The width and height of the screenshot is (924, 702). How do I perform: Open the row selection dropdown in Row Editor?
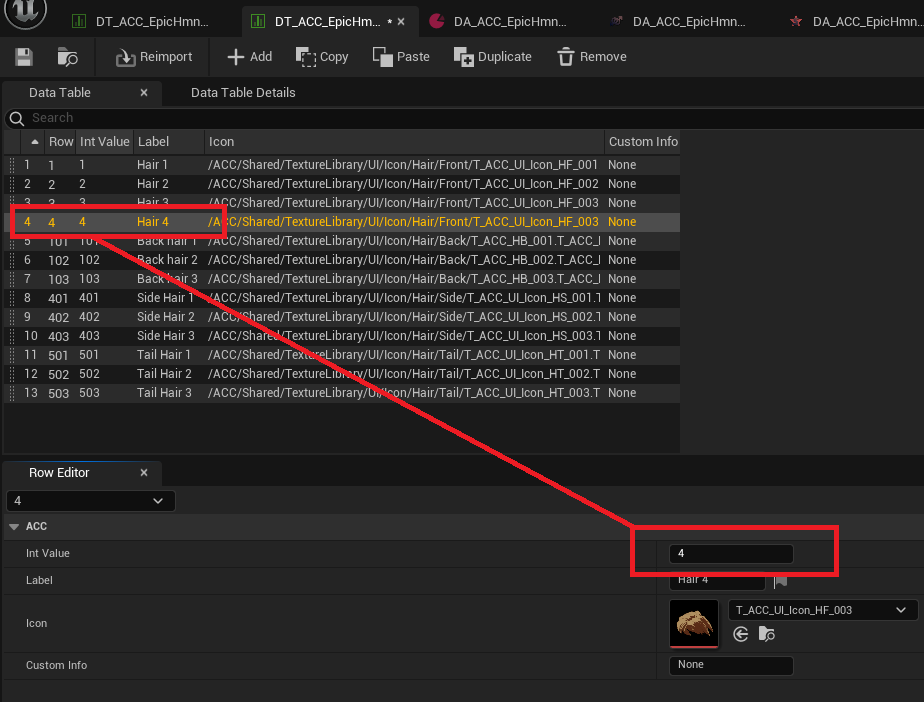tap(157, 500)
